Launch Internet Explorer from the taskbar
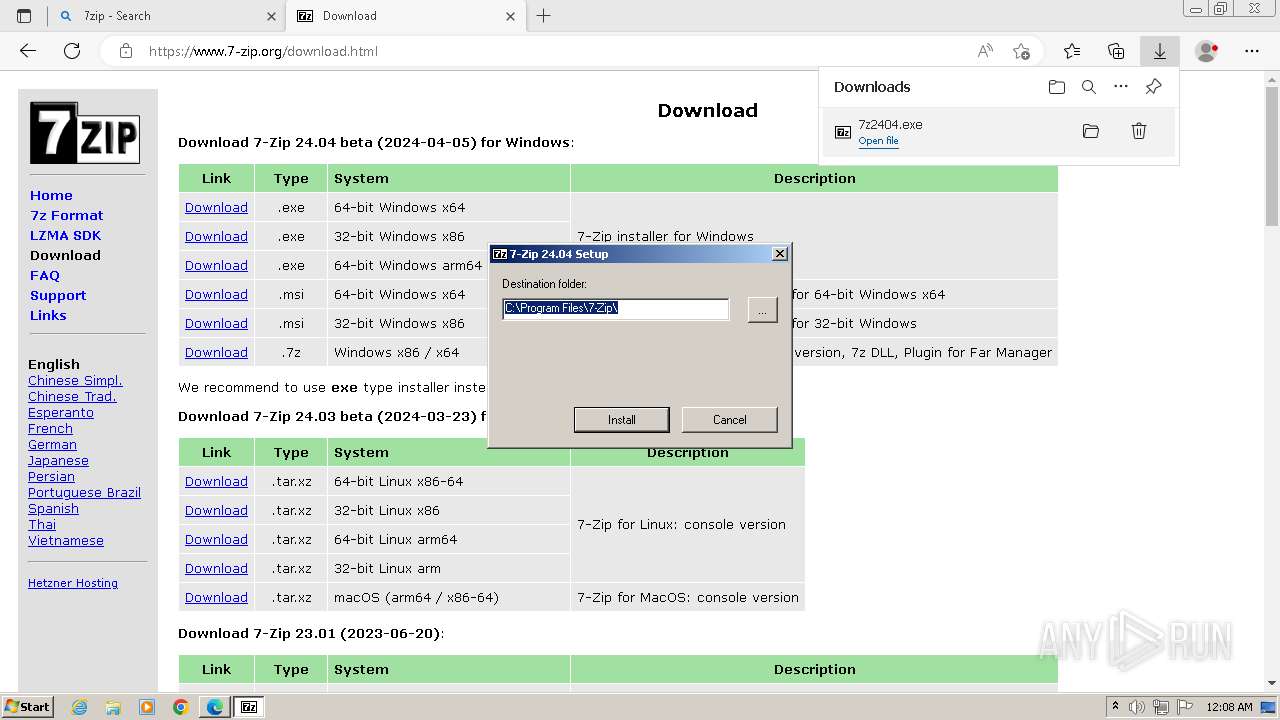Viewport: 1280px width, 720px height. (x=79, y=707)
